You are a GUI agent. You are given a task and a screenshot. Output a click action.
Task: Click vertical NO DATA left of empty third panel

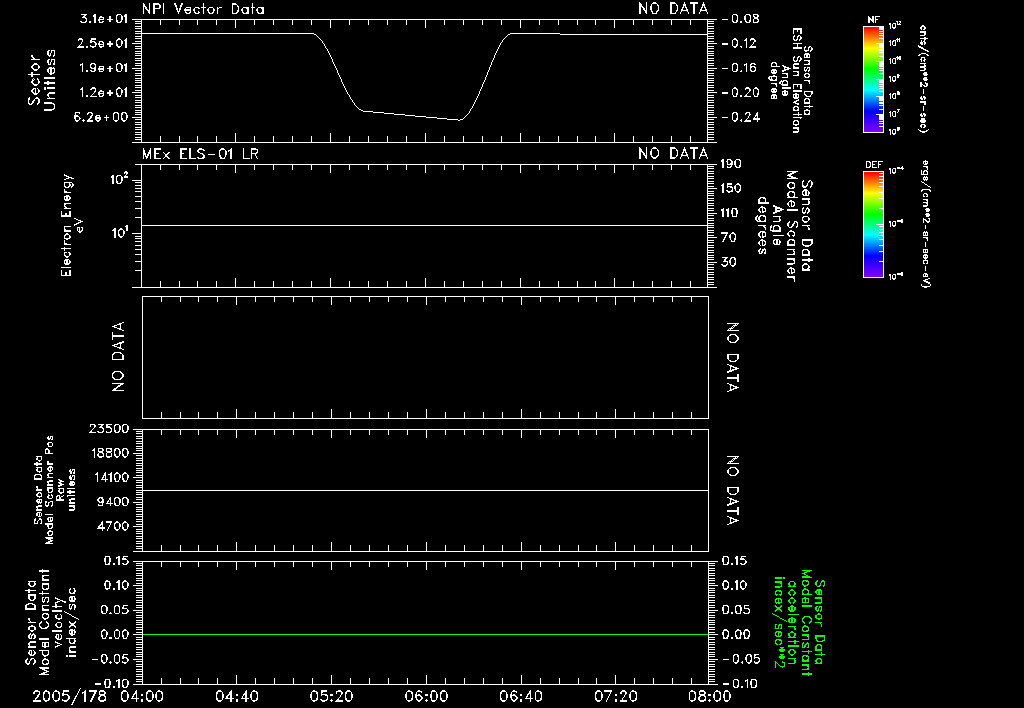point(118,357)
